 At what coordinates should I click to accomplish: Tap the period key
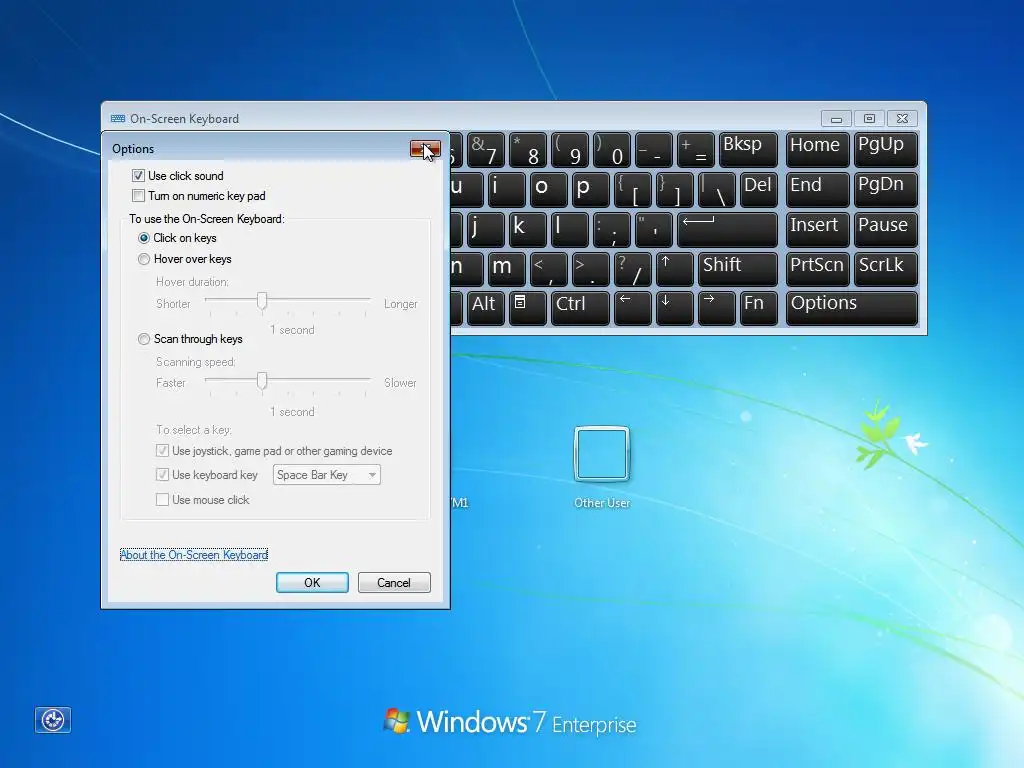[x=590, y=268]
